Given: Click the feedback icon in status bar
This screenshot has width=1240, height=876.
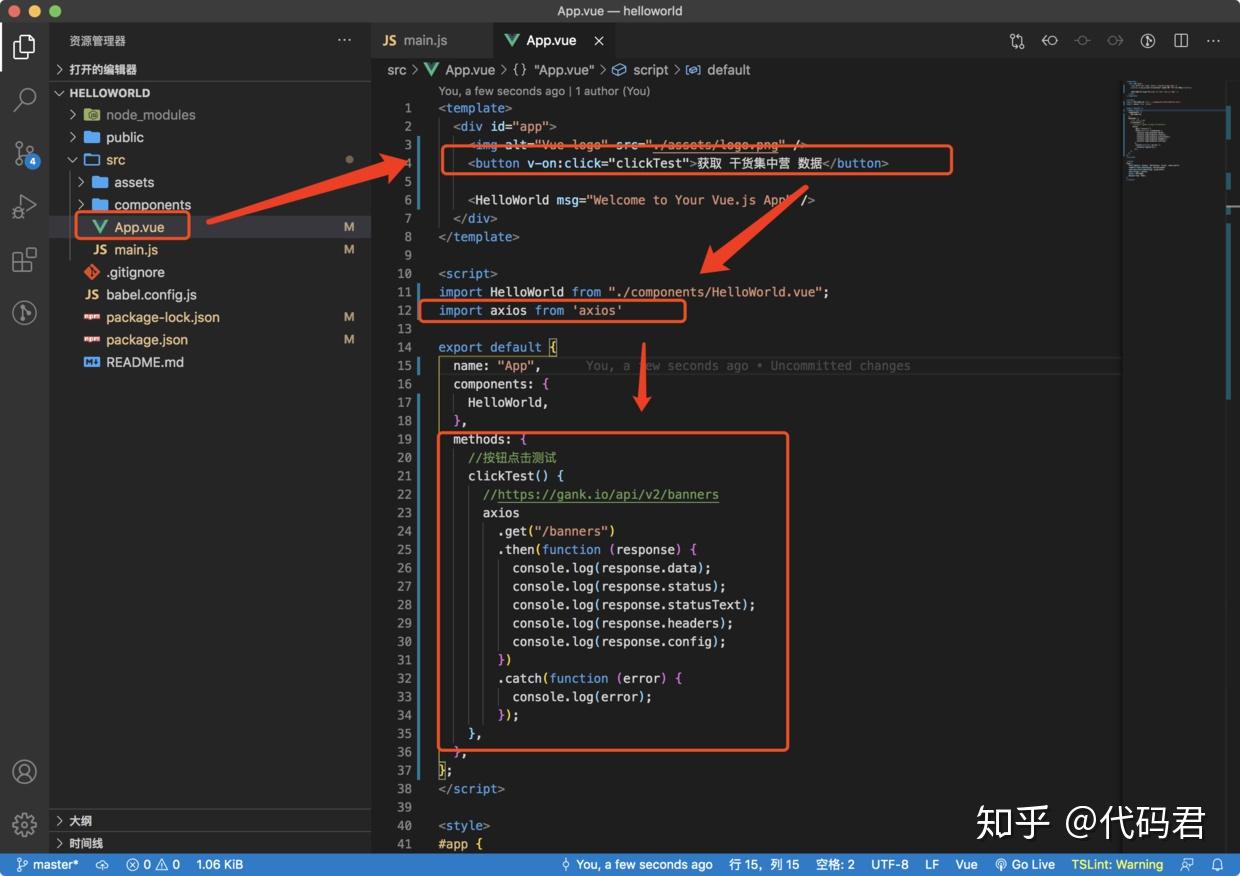Looking at the screenshot, I should (x=1187, y=865).
